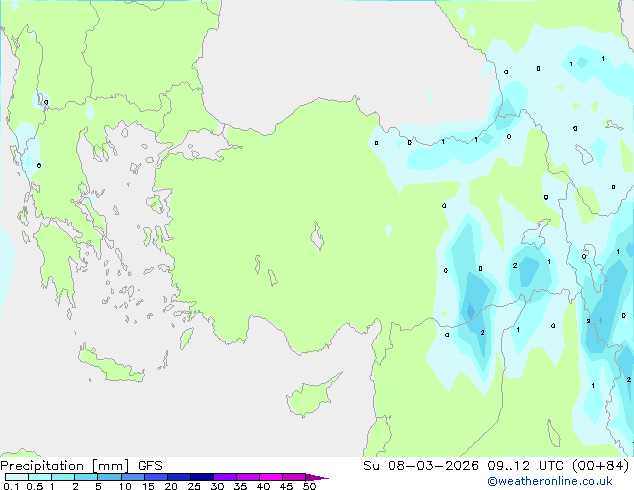
Task: Click the '[mm]' unit label
Action: coord(110,466)
